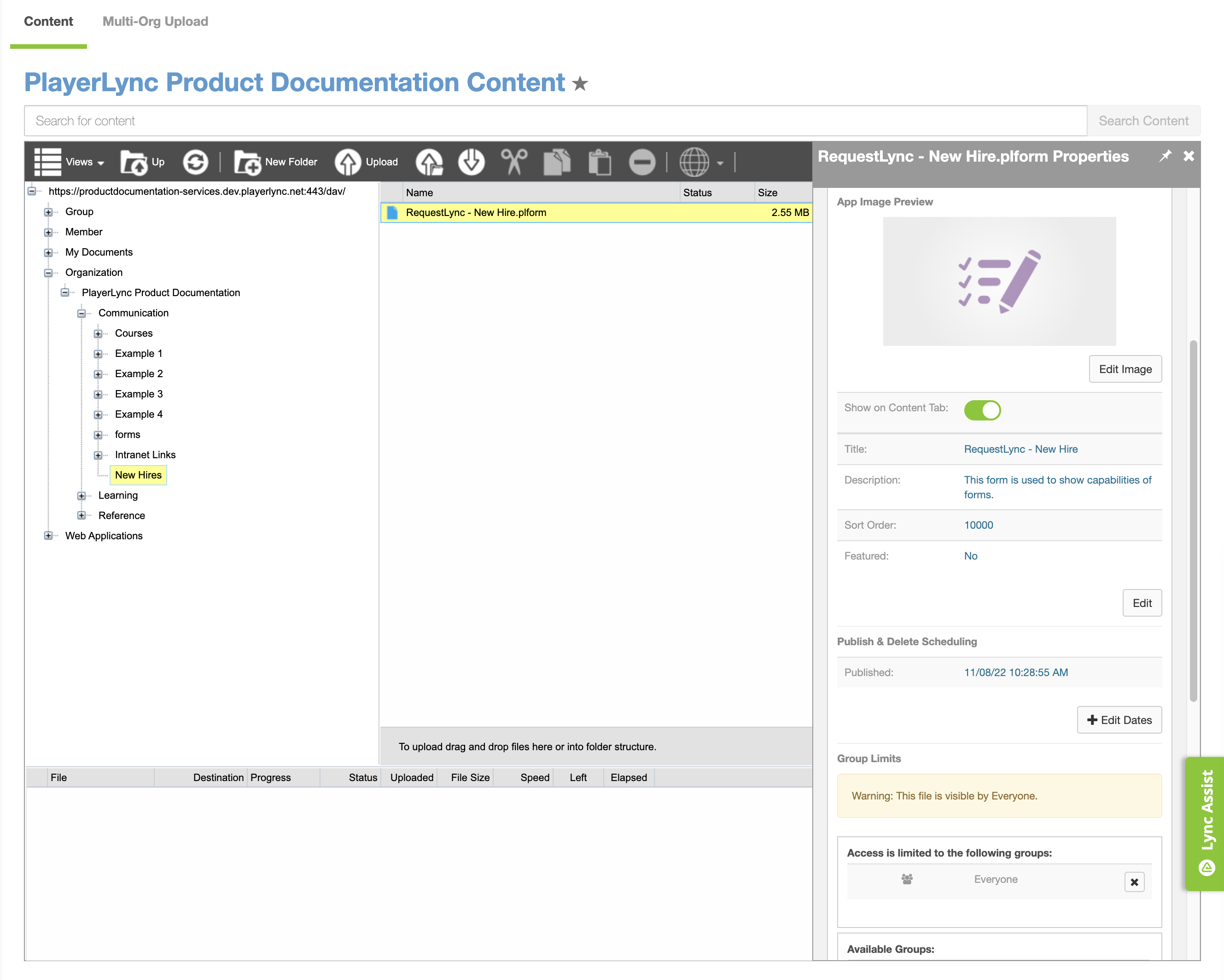The width and height of the screenshot is (1224, 980).
Task: Toggle Show on Content Tab switch
Action: click(982, 410)
